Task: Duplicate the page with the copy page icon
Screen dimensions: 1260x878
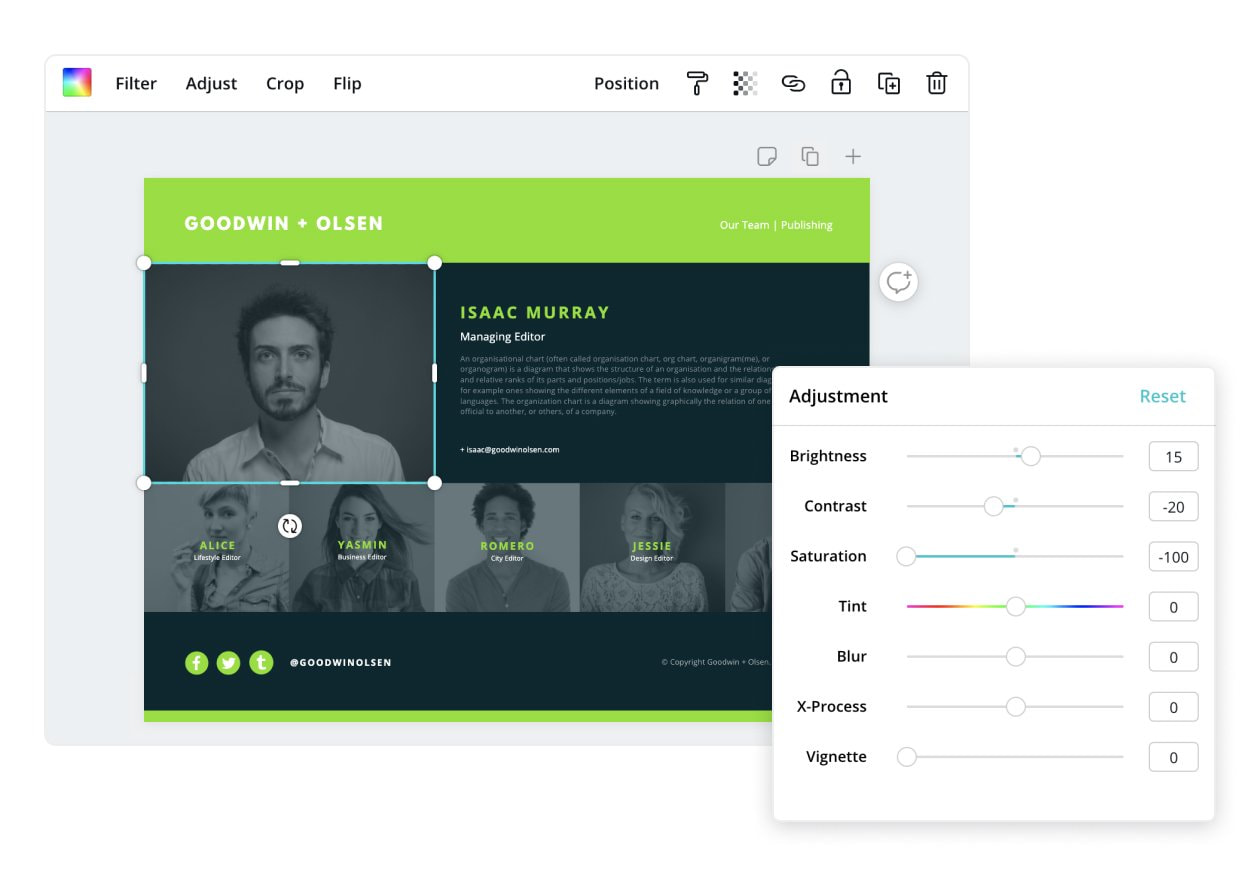Action: coord(810,156)
